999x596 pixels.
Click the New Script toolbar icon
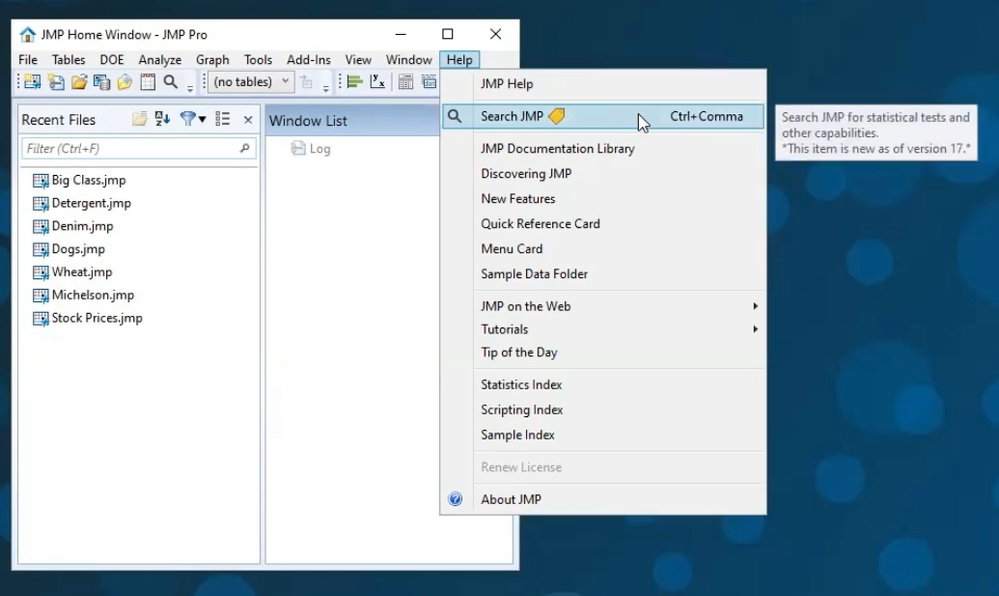click(56, 82)
